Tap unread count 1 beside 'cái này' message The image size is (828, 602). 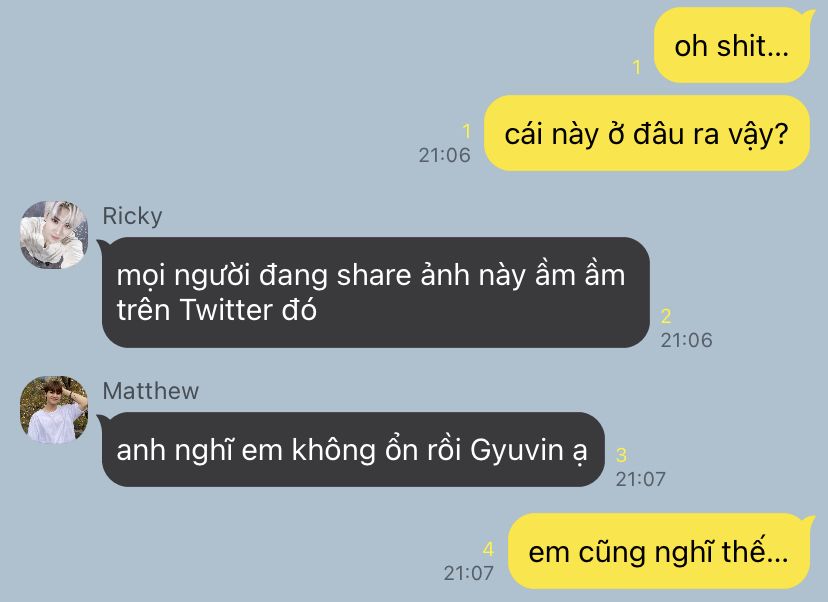click(466, 131)
